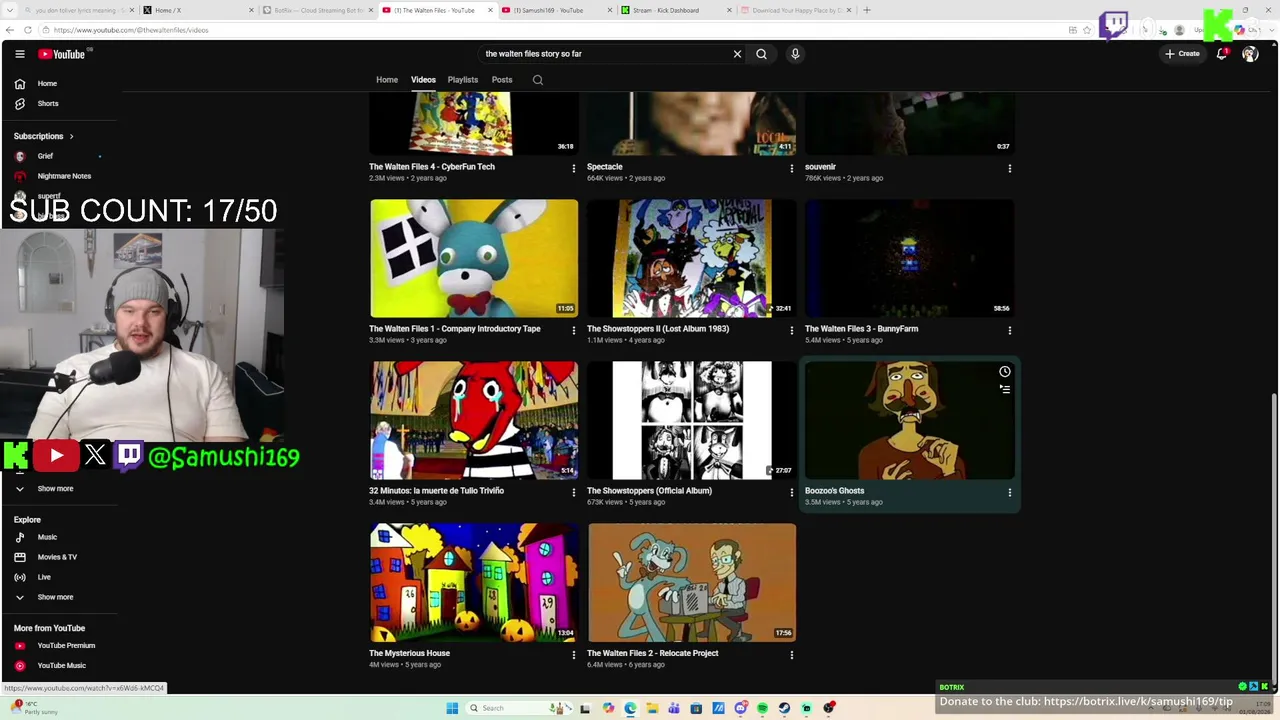1280x720 pixels.
Task: Add Boozoo's Ghosts to Watch later
Action: (x=1005, y=372)
